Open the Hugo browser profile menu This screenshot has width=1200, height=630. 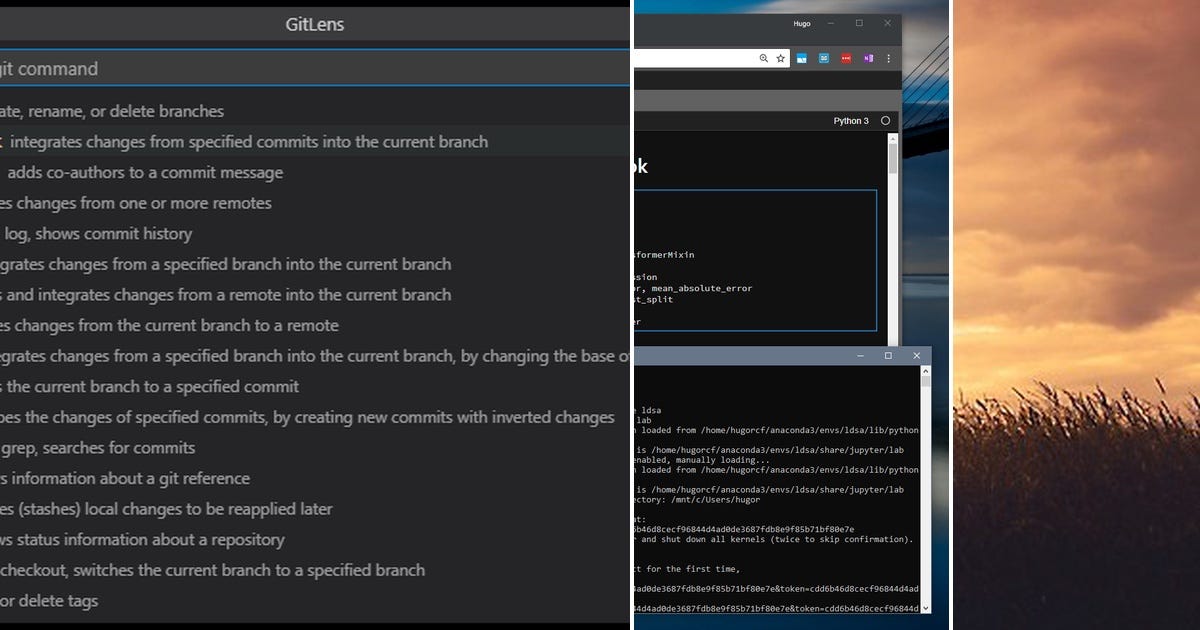tap(801, 22)
